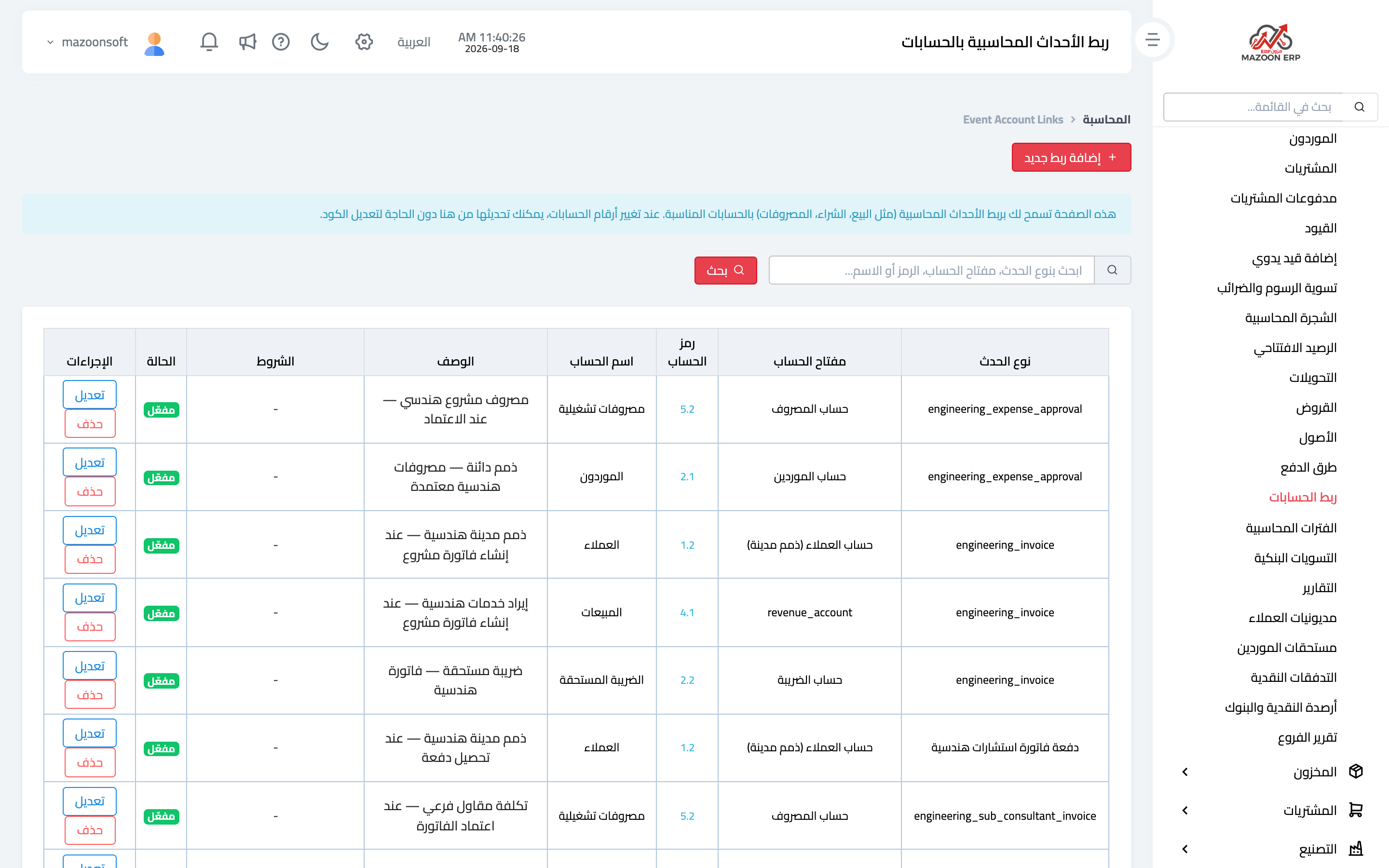Open مديونيات العملاء menu item

click(x=1293, y=617)
